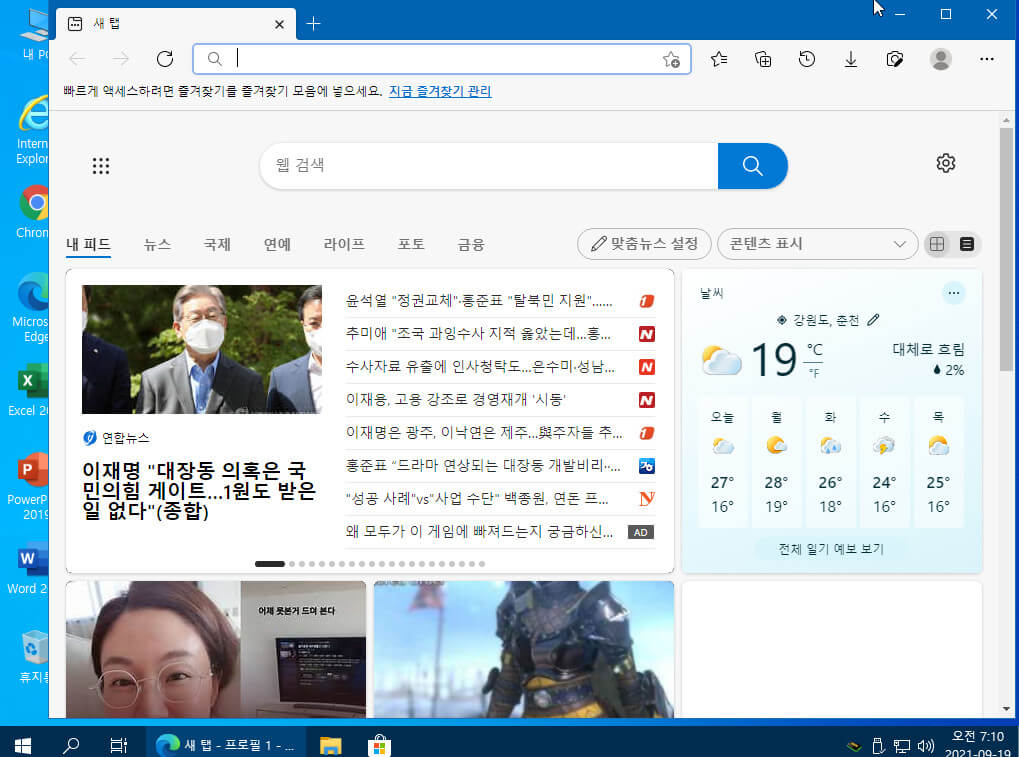Screen dimensions: 1019x757
Task: Open Collections icon in toolbar
Action: [763, 59]
